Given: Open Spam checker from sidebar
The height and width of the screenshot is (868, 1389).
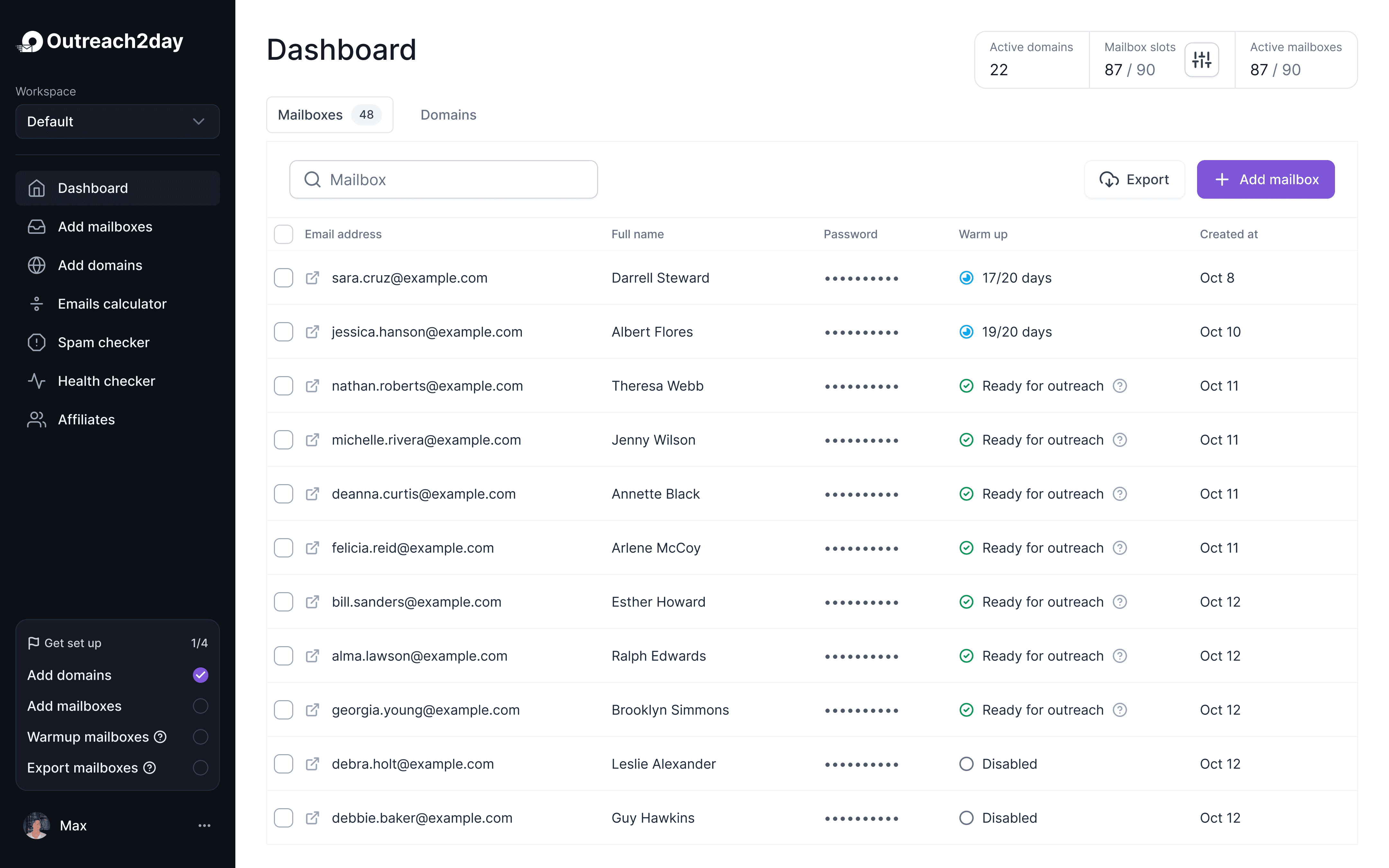Looking at the screenshot, I should pyautogui.click(x=103, y=343).
